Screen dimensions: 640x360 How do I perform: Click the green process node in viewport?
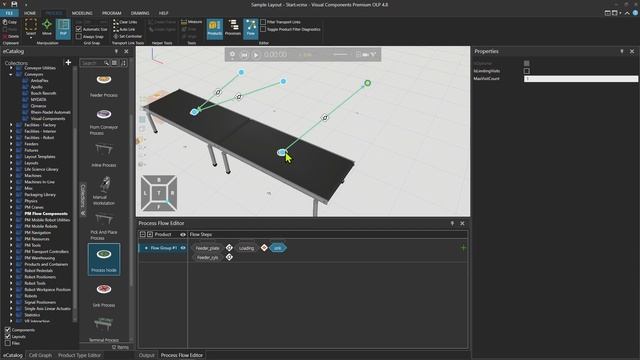click(x=367, y=83)
